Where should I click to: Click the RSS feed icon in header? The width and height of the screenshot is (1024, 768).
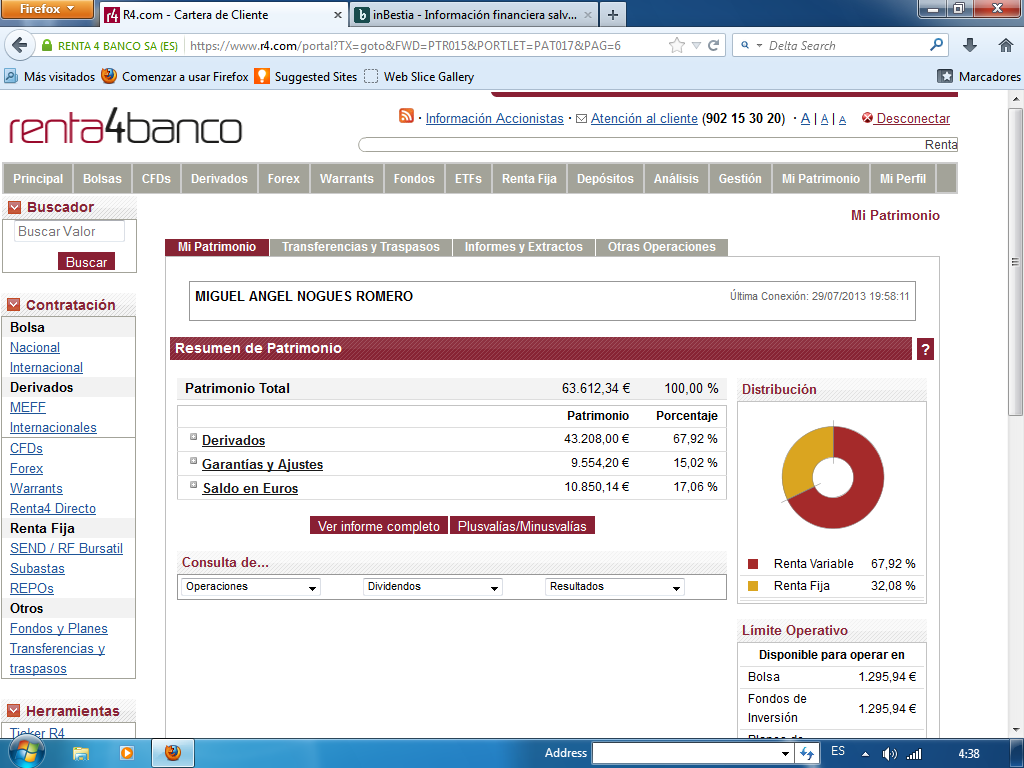406,117
